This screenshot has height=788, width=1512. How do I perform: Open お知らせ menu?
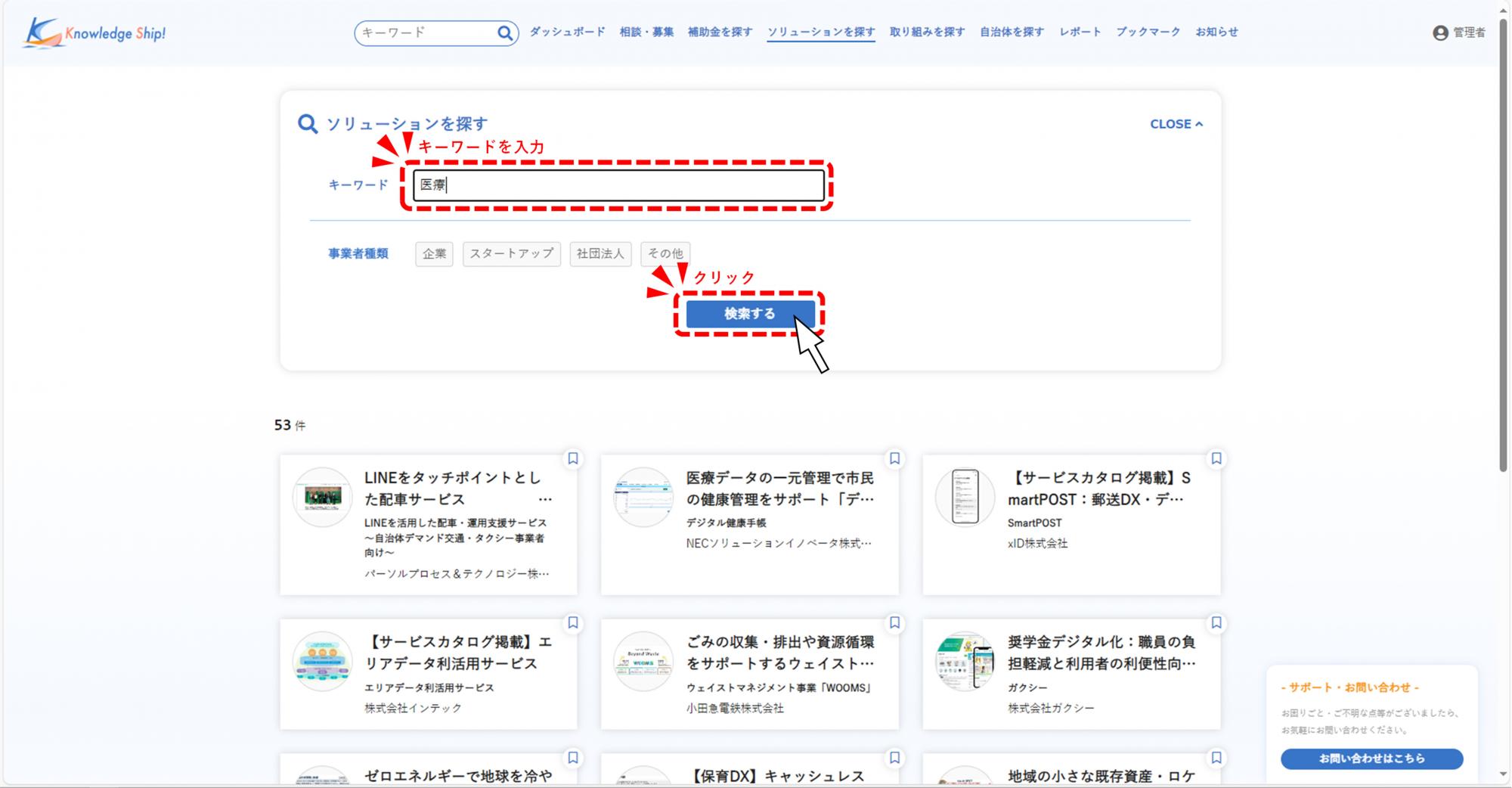[x=1216, y=32]
